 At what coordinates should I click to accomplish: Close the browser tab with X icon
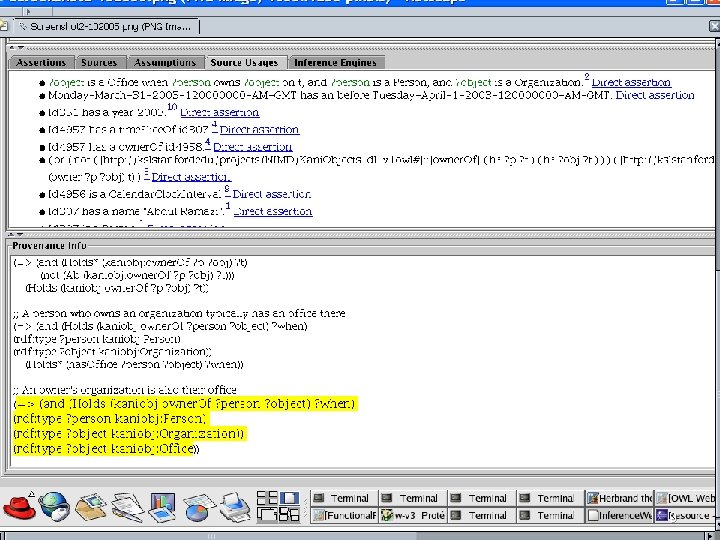pos(714,27)
